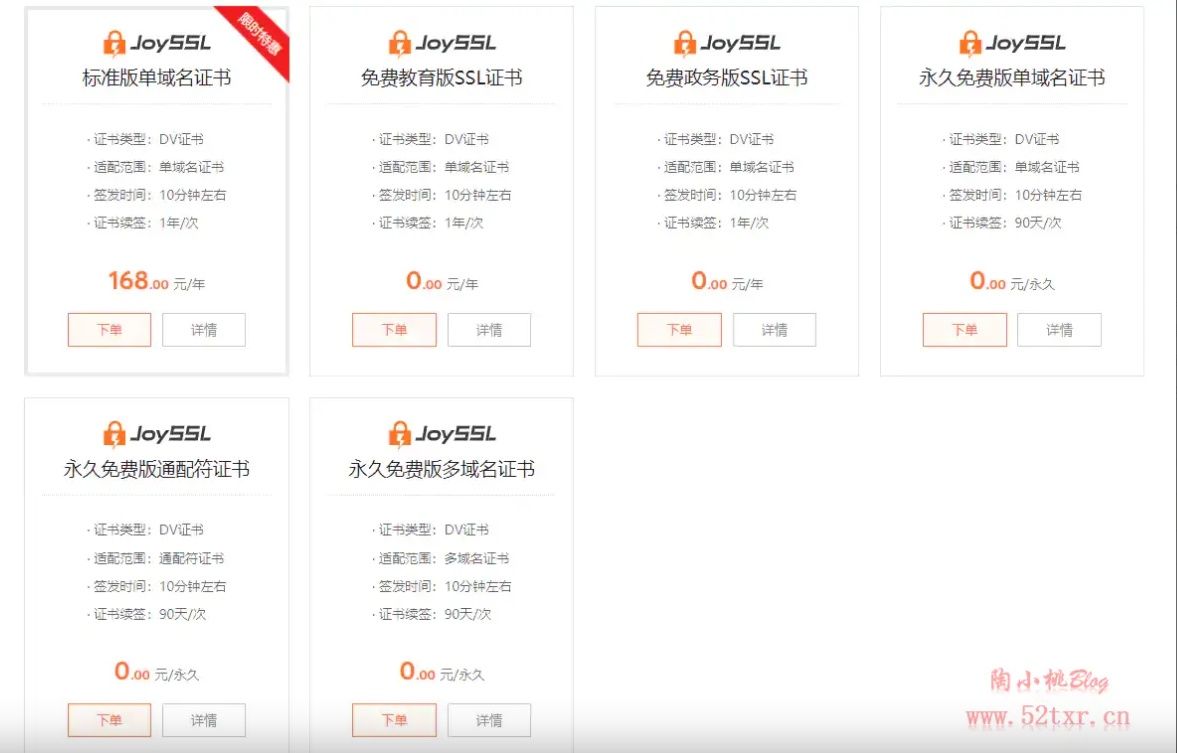
Task: Open 详情 for 免费政务版SSL证书
Action: [775, 330]
